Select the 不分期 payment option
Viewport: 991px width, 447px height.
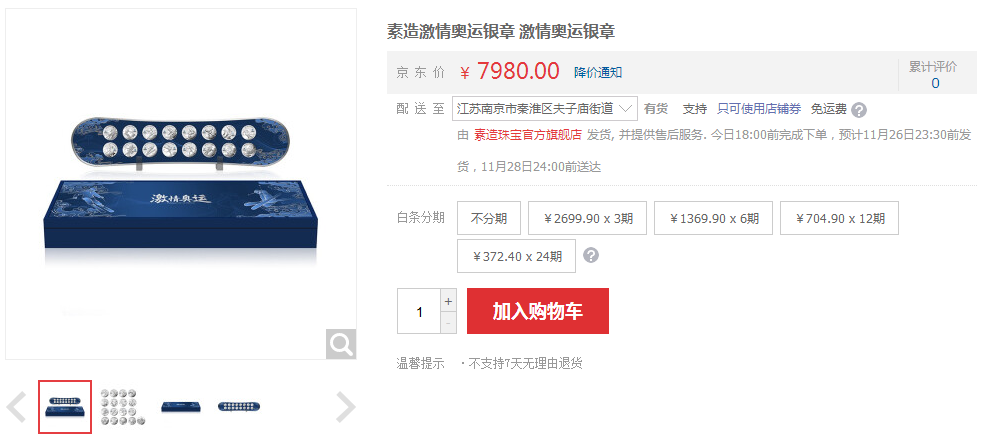(489, 218)
